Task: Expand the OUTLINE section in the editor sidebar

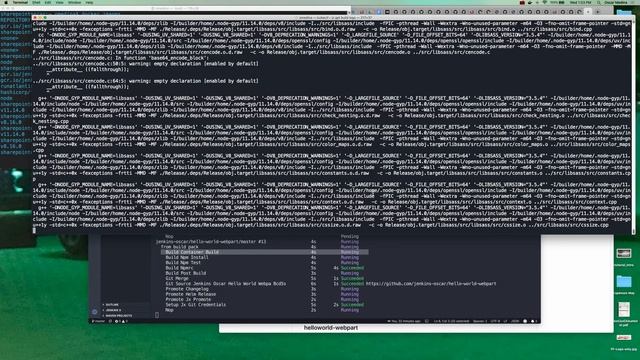Action: point(112,305)
